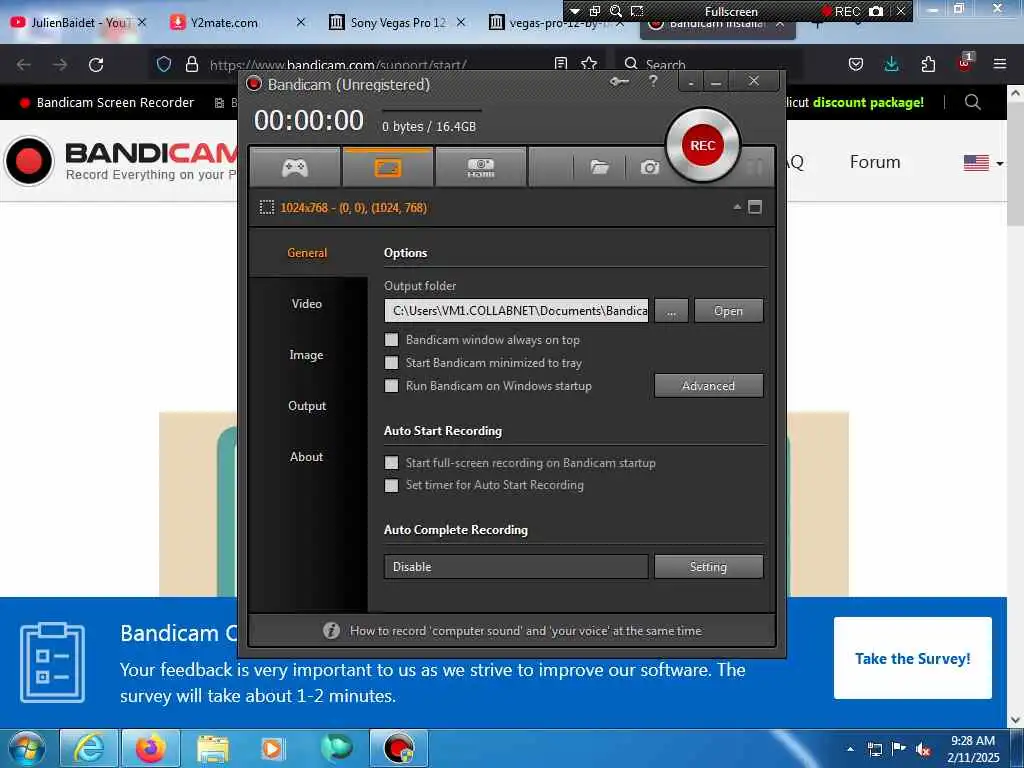
Task: Enable Start Bandicam minimized to tray
Action: click(x=391, y=362)
